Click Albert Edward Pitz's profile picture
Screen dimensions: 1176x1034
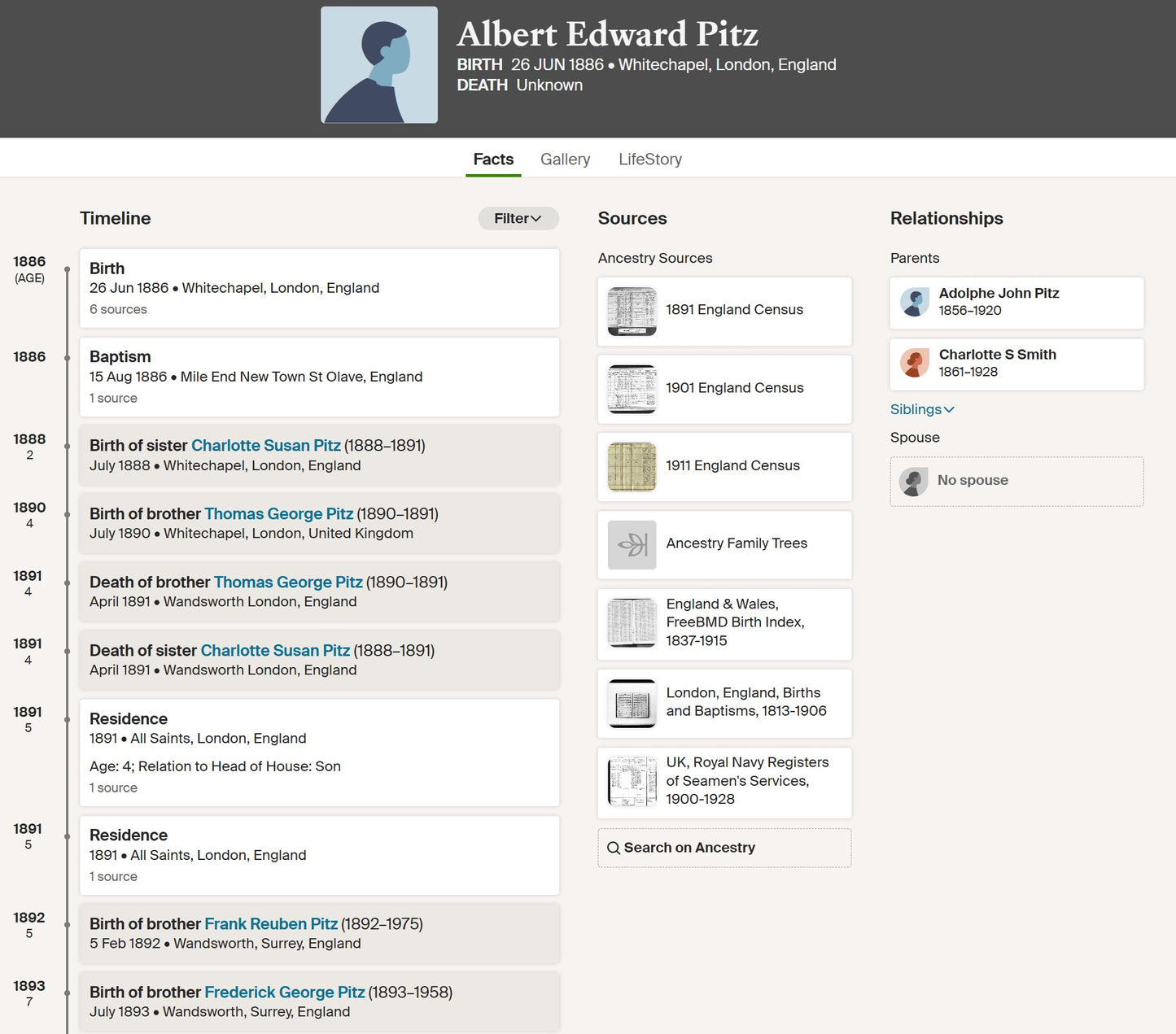click(379, 65)
